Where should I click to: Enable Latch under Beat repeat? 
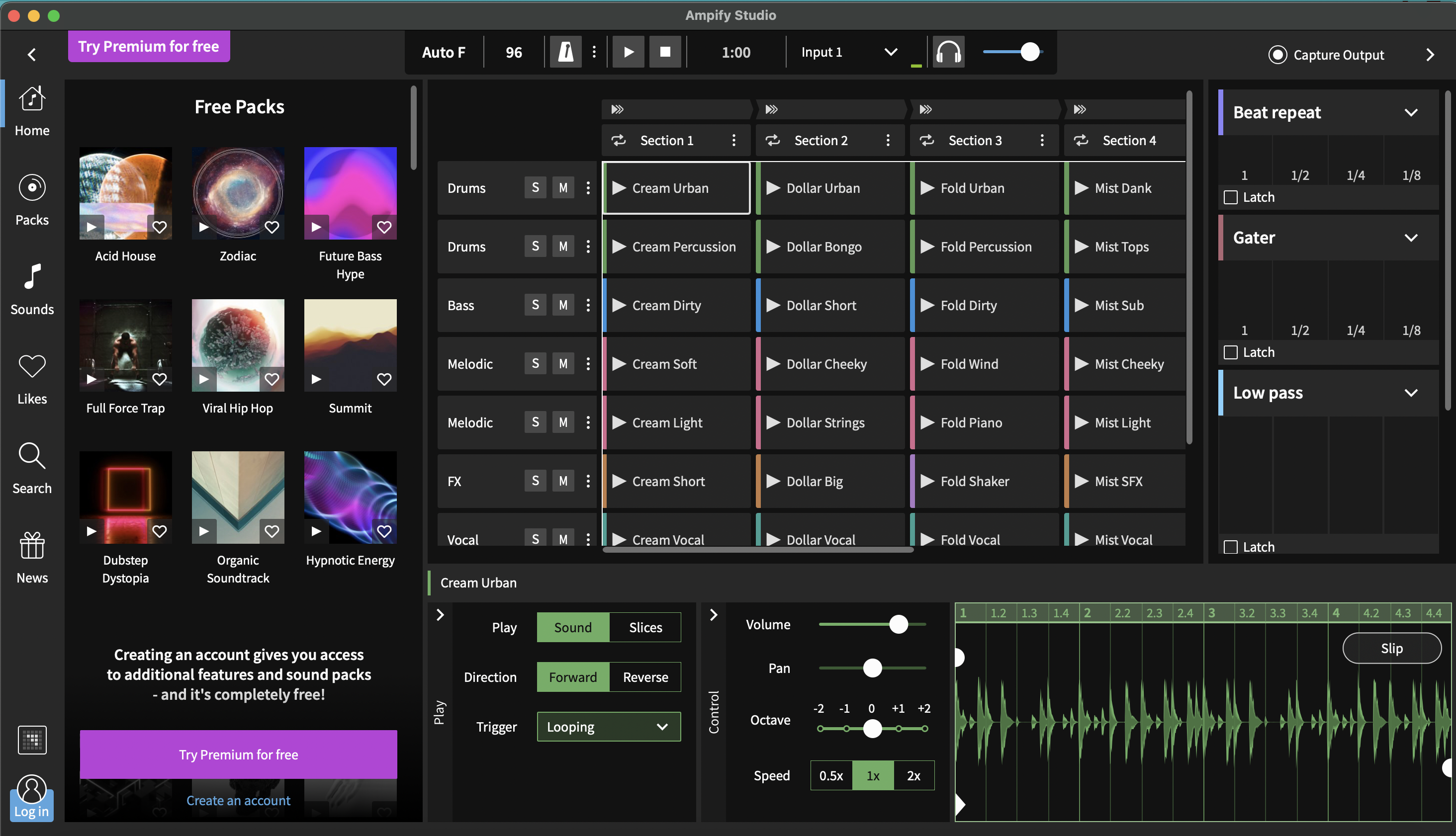pyautogui.click(x=1230, y=197)
